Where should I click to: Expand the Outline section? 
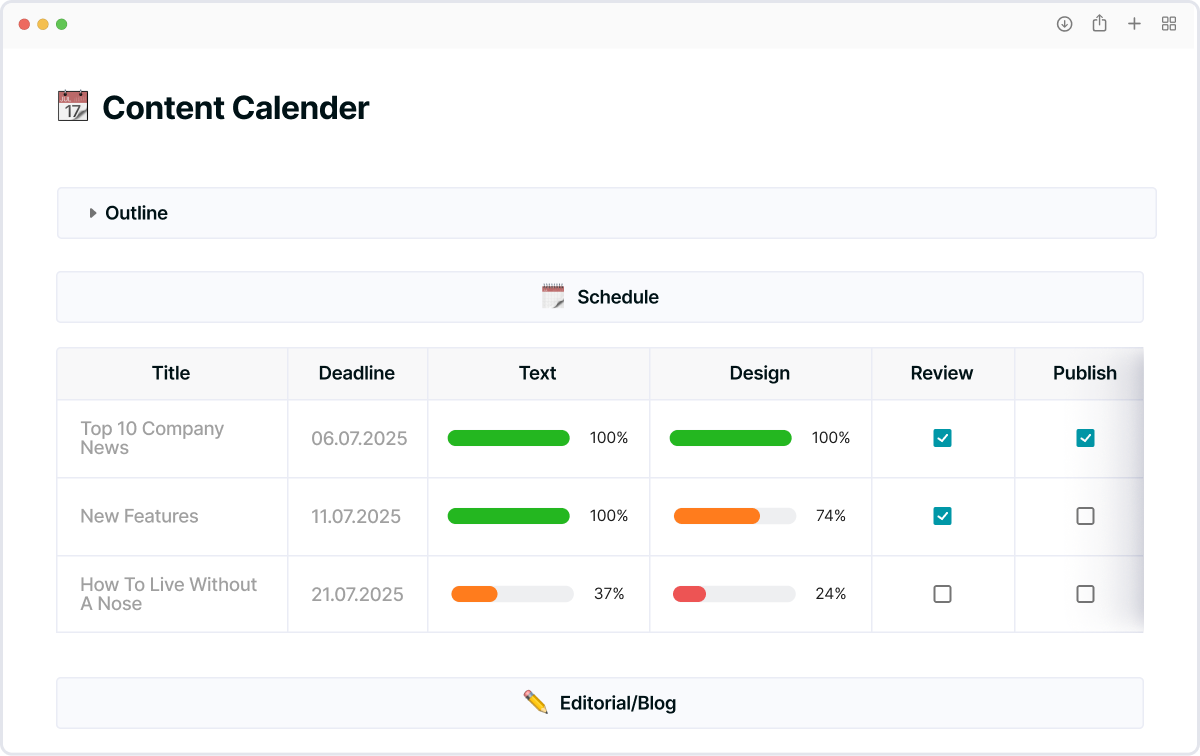pos(136,213)
